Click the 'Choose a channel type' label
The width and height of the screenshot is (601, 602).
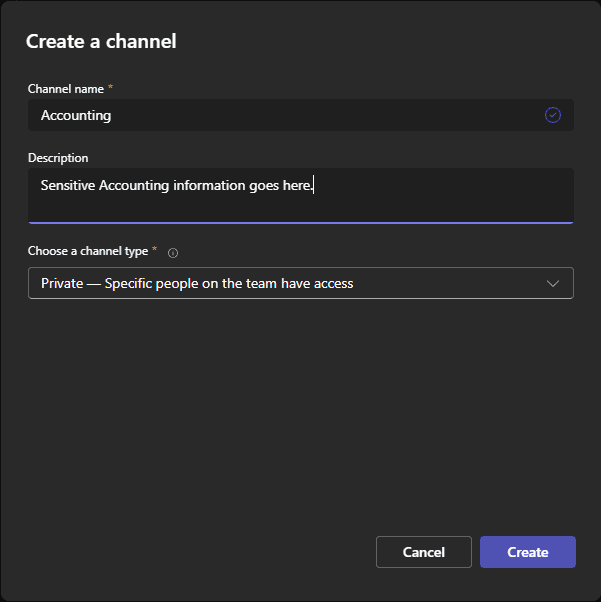tap(87, 251)
